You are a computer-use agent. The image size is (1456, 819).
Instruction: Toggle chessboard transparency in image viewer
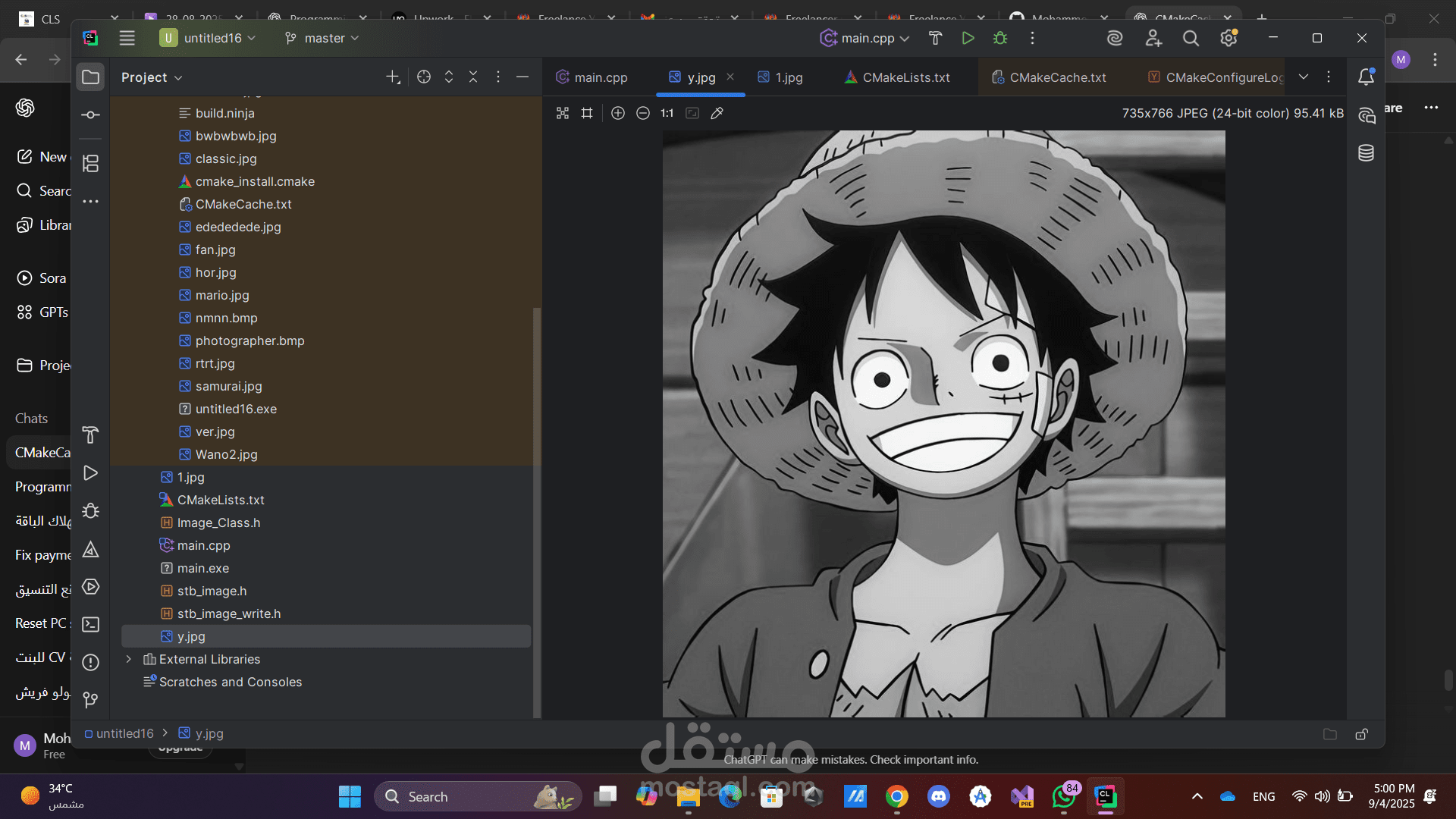[x=563, y=113]
